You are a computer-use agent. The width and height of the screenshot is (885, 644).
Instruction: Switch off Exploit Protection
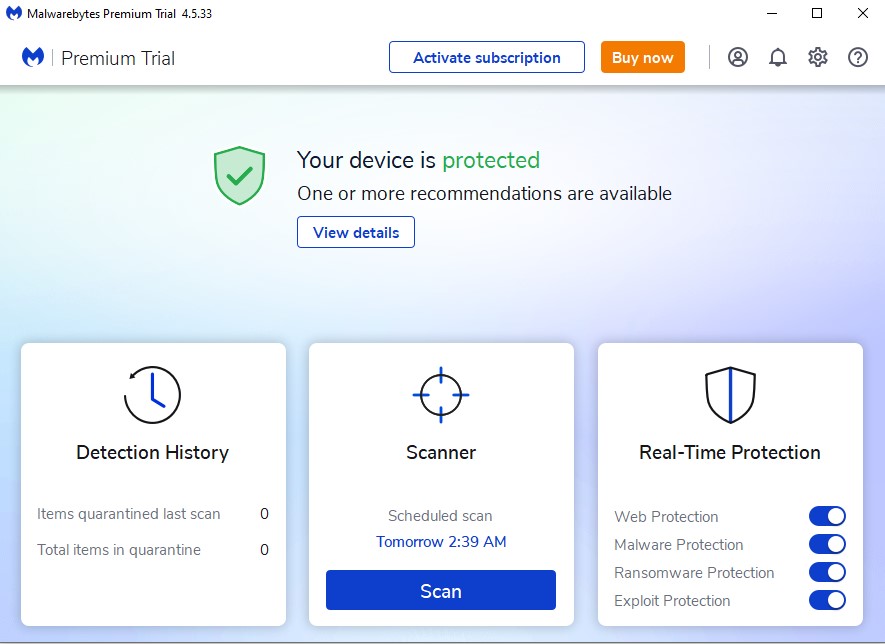(x=827, y=601)
